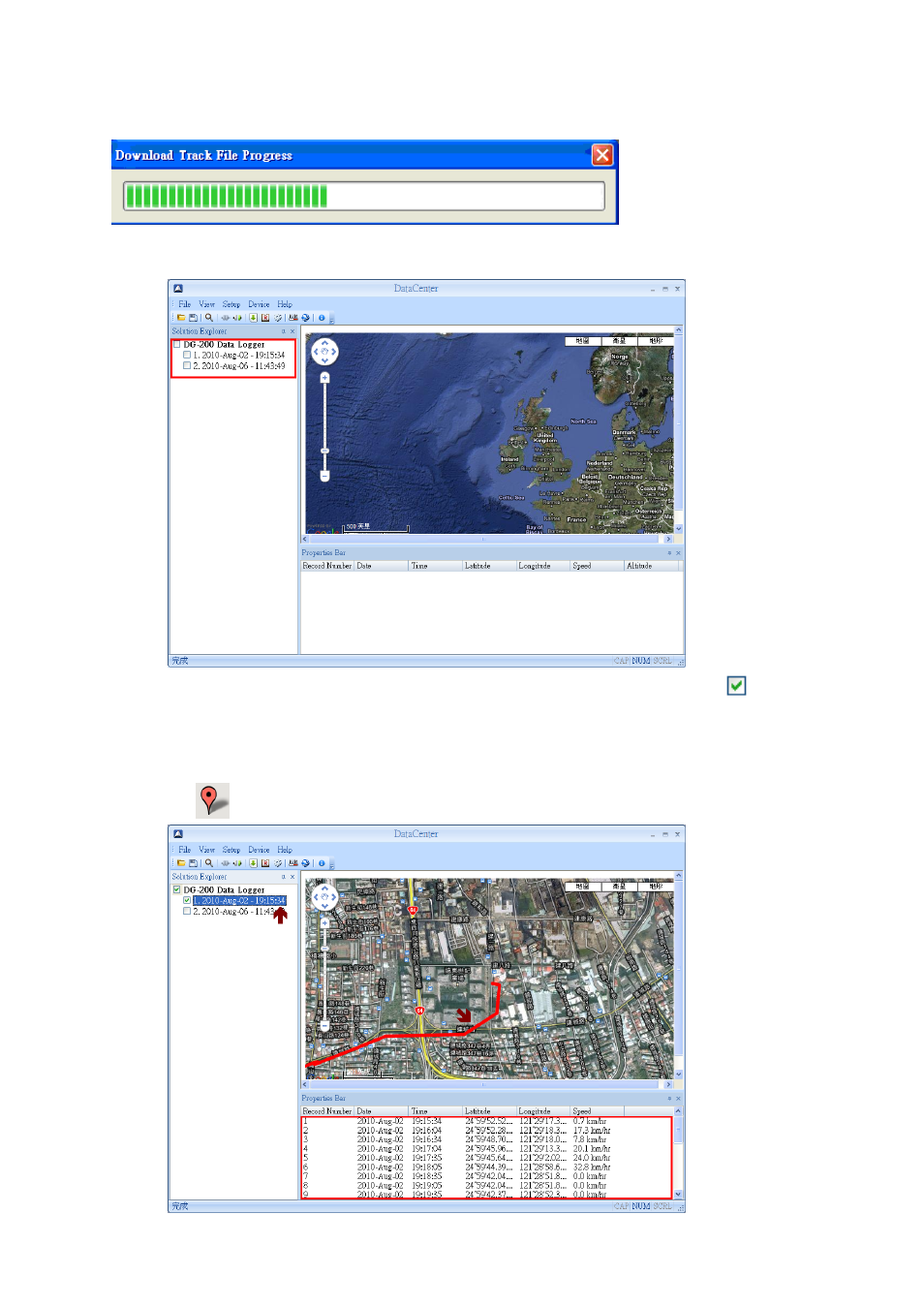Close Solution Explorer panel in upper window
Viewport: 924px width, 1308px height.
point(293,331)
